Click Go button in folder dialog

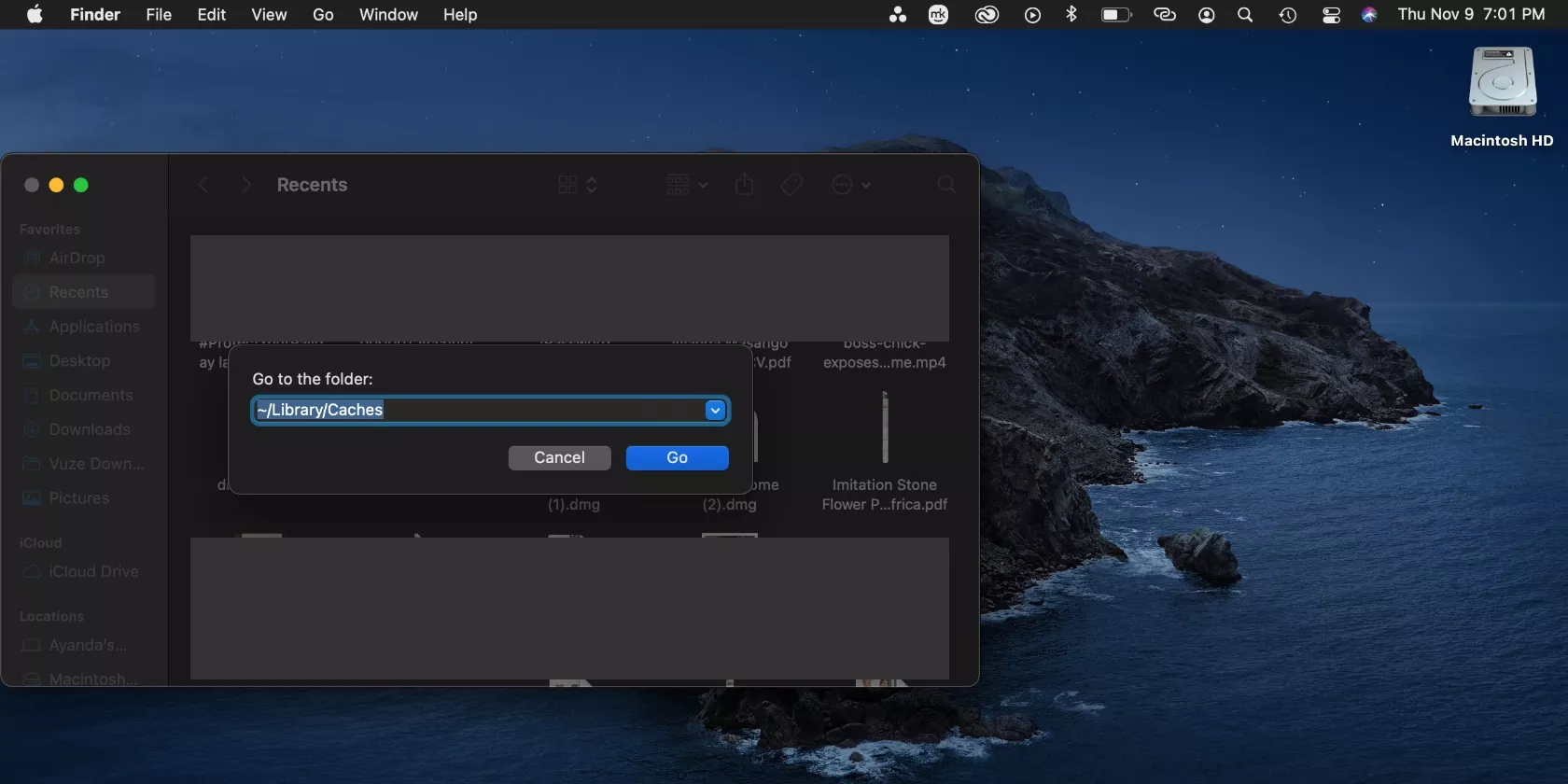pyautogui.click(x=677, y=457)
